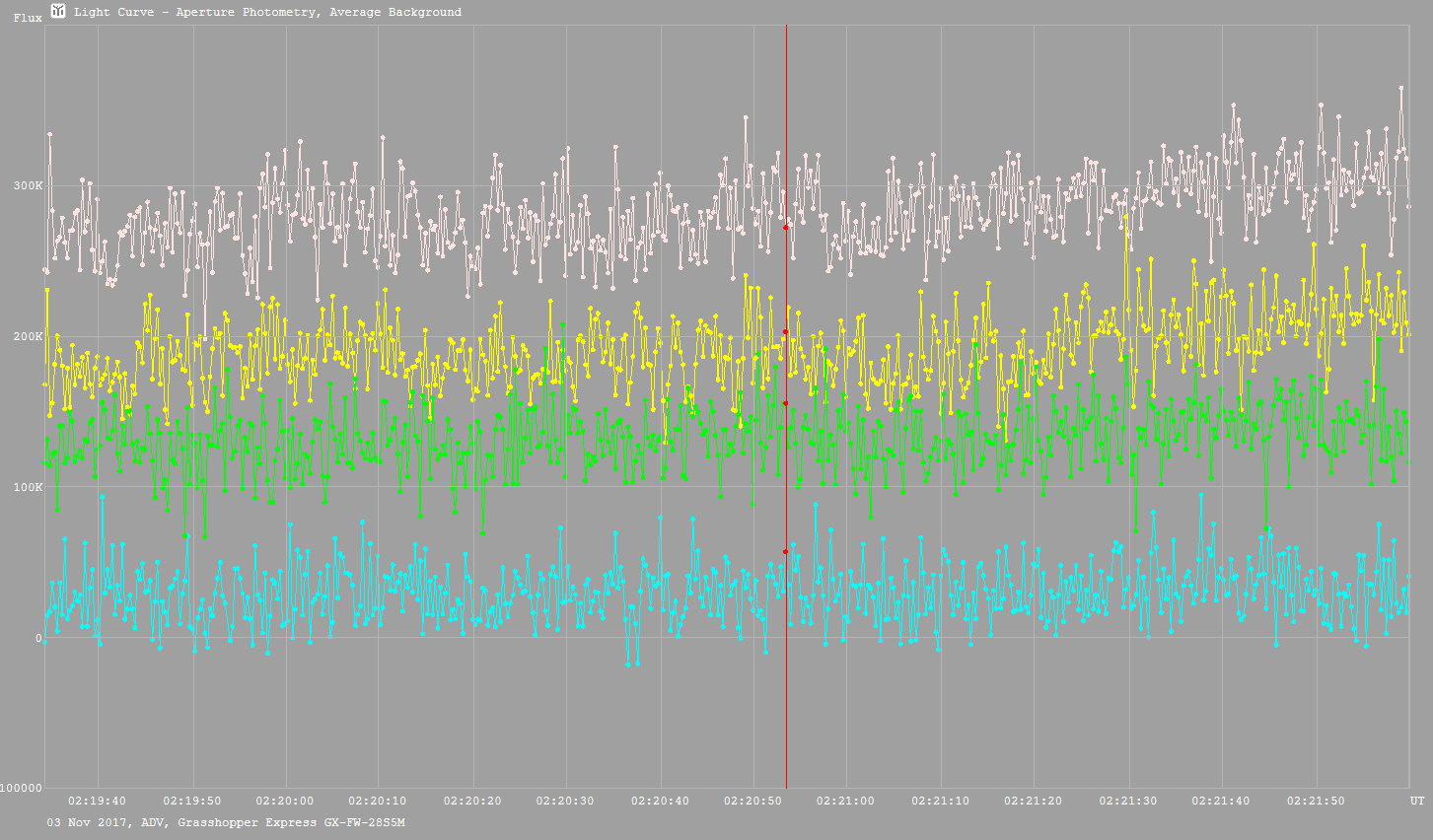Click the light curve icon beside the title

pos(58,11)
